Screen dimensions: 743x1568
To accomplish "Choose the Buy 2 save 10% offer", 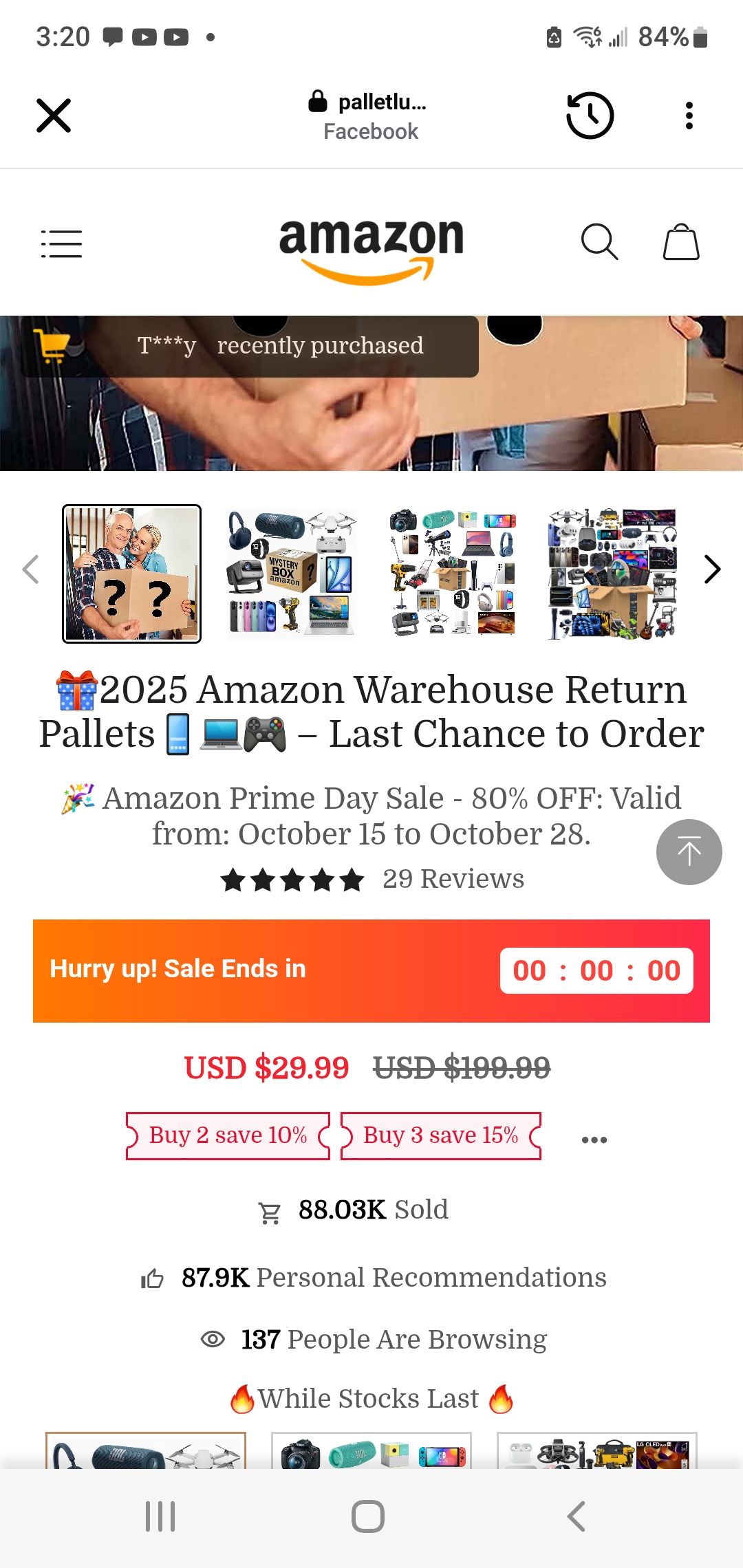I will (x=228, y=1135).
